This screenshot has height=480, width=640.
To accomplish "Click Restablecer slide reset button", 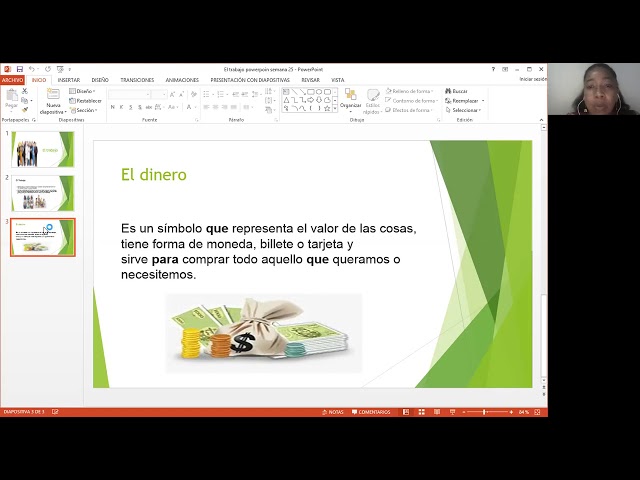I will click(85, 100).
